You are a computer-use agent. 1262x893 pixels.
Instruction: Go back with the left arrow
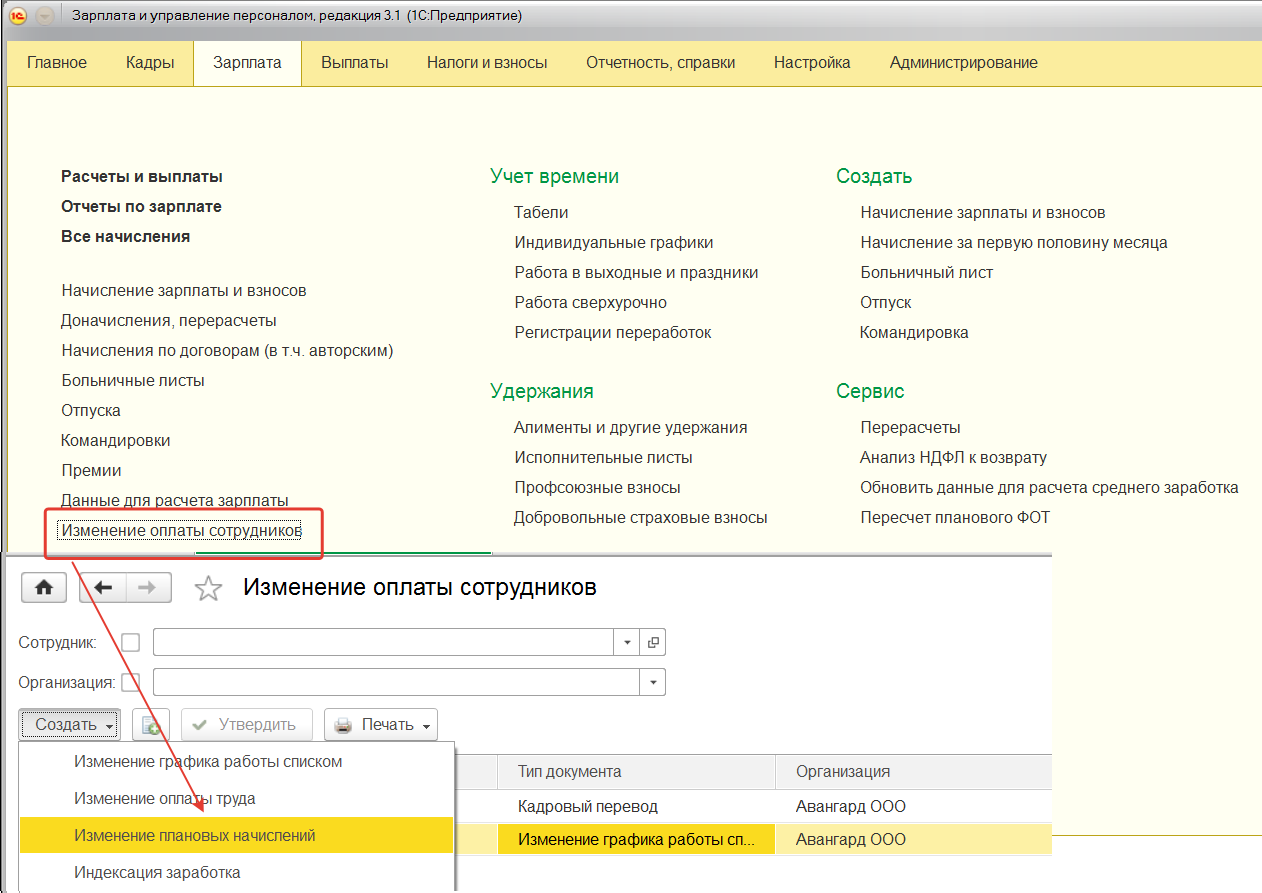(x=102, y=588)
